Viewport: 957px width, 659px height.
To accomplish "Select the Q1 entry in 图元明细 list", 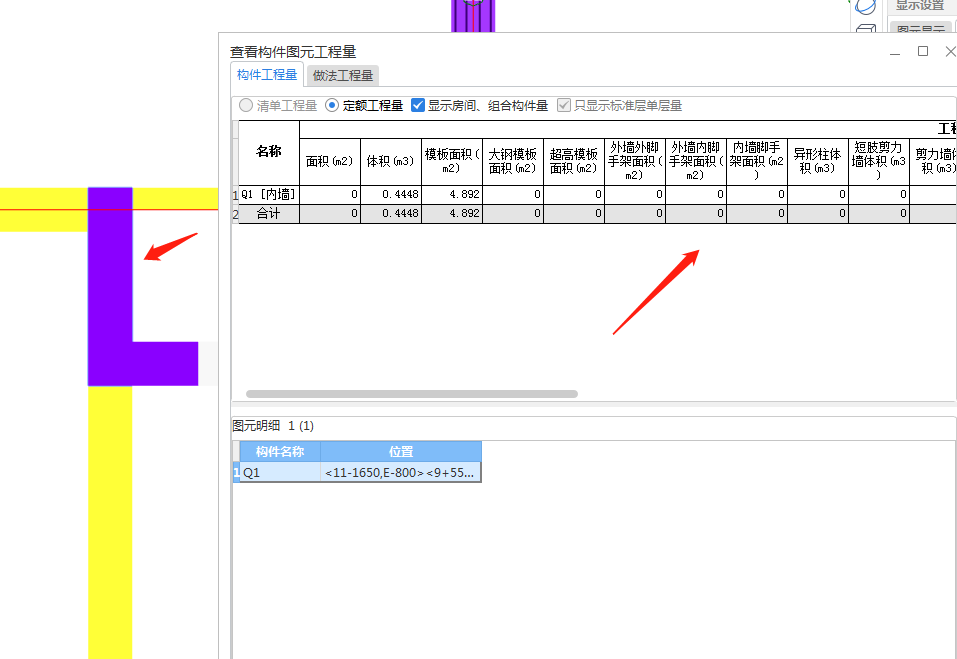I will point(280,472).
